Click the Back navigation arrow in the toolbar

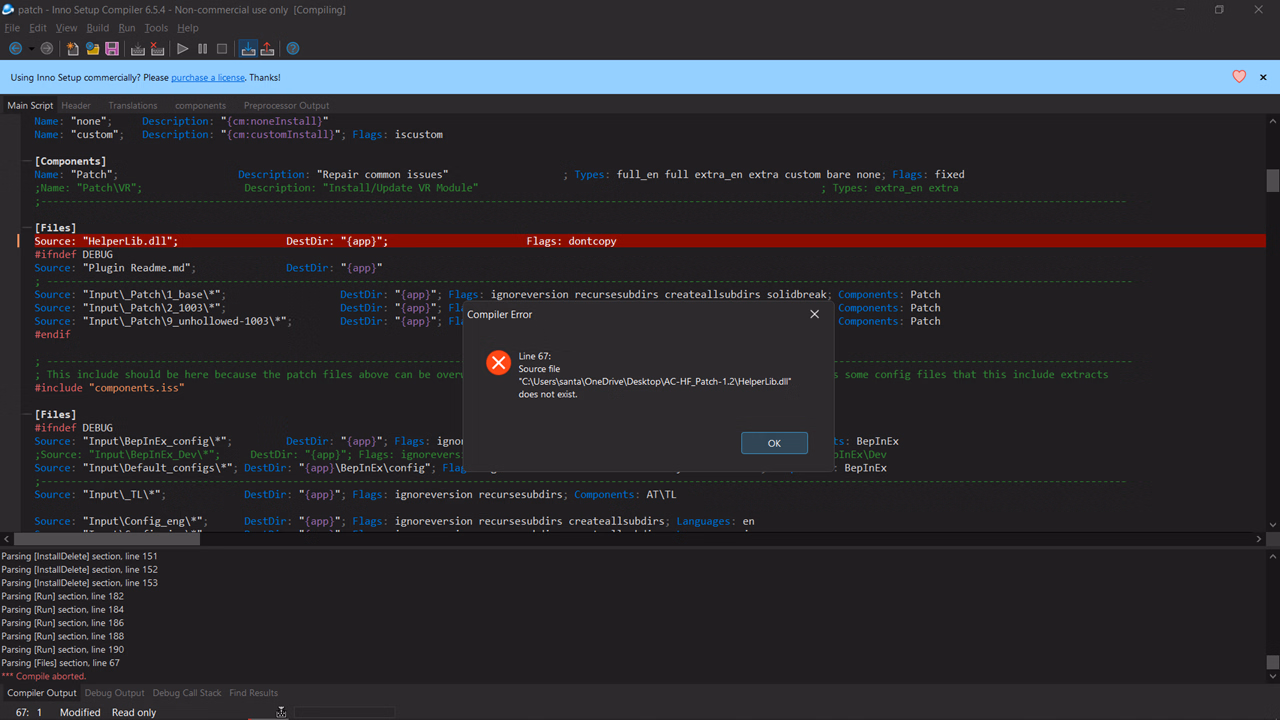15,48
